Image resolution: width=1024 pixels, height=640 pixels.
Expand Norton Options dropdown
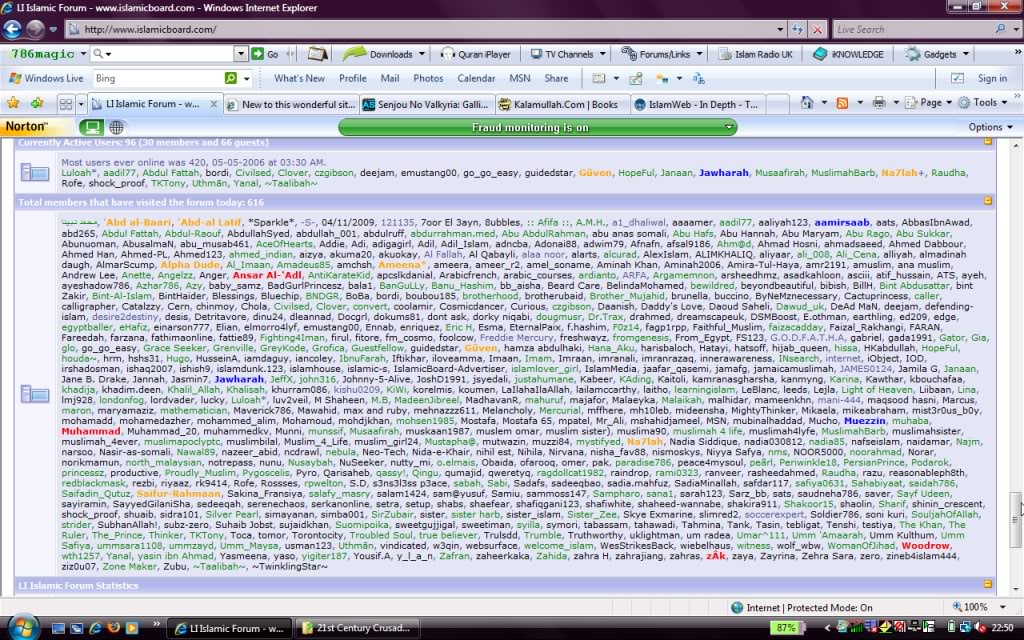click(1010, 127)
